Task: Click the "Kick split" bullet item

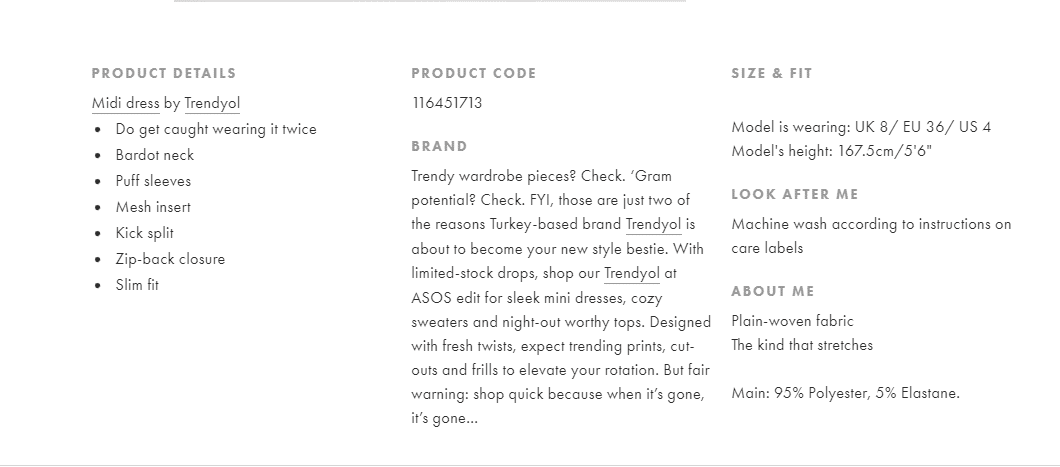Action: point(145,233)
